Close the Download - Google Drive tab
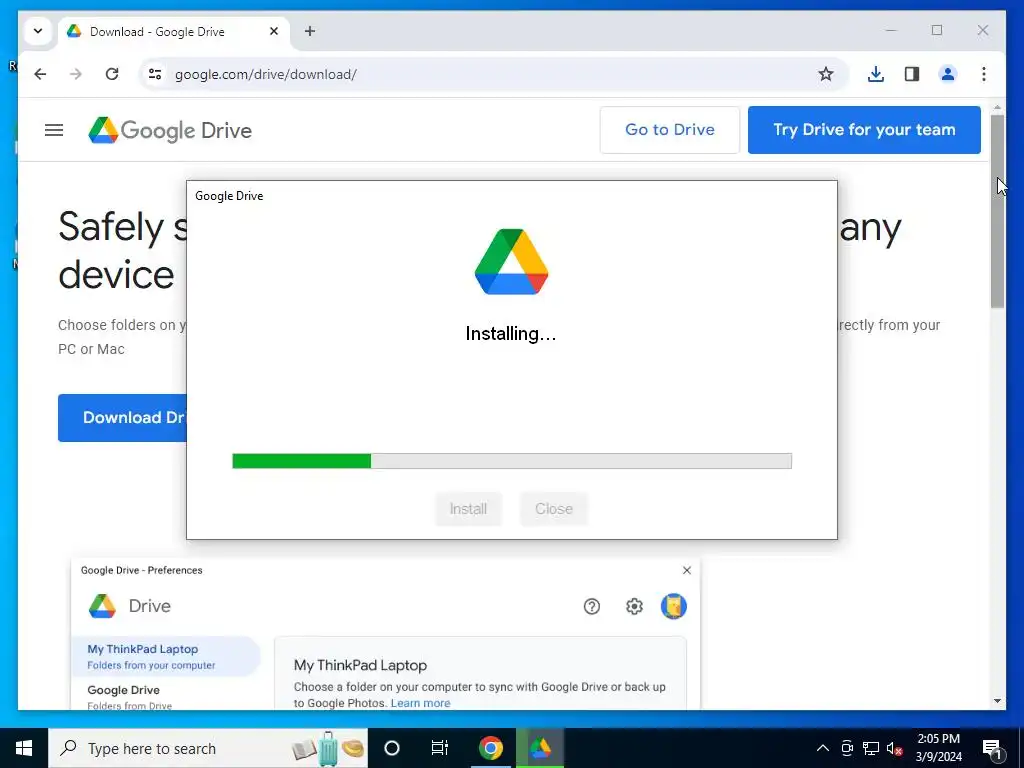The height and width of the screenshot is (768, 1024). [x=274, y=31]
